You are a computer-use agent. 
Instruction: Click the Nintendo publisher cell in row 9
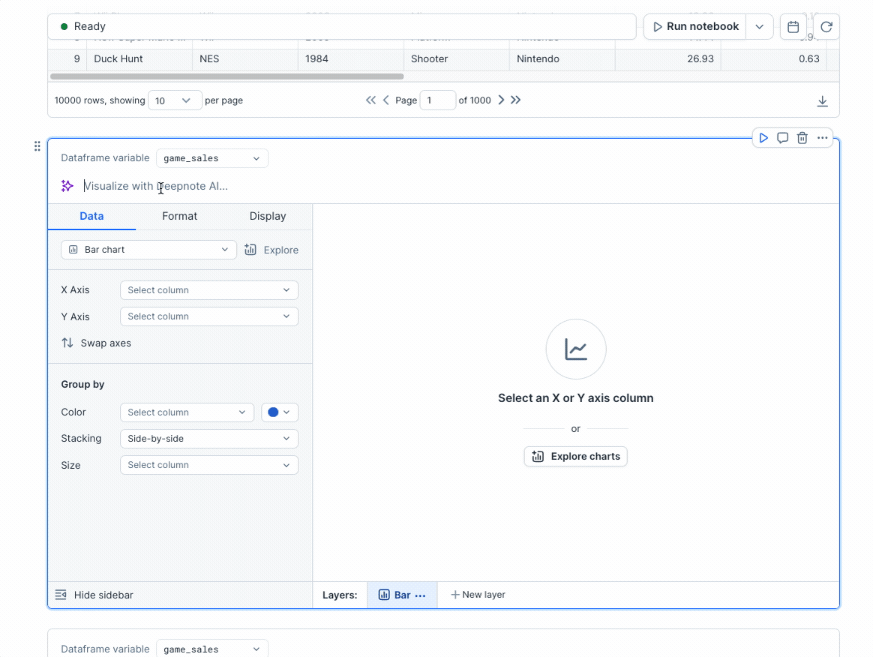click(562, 59)
